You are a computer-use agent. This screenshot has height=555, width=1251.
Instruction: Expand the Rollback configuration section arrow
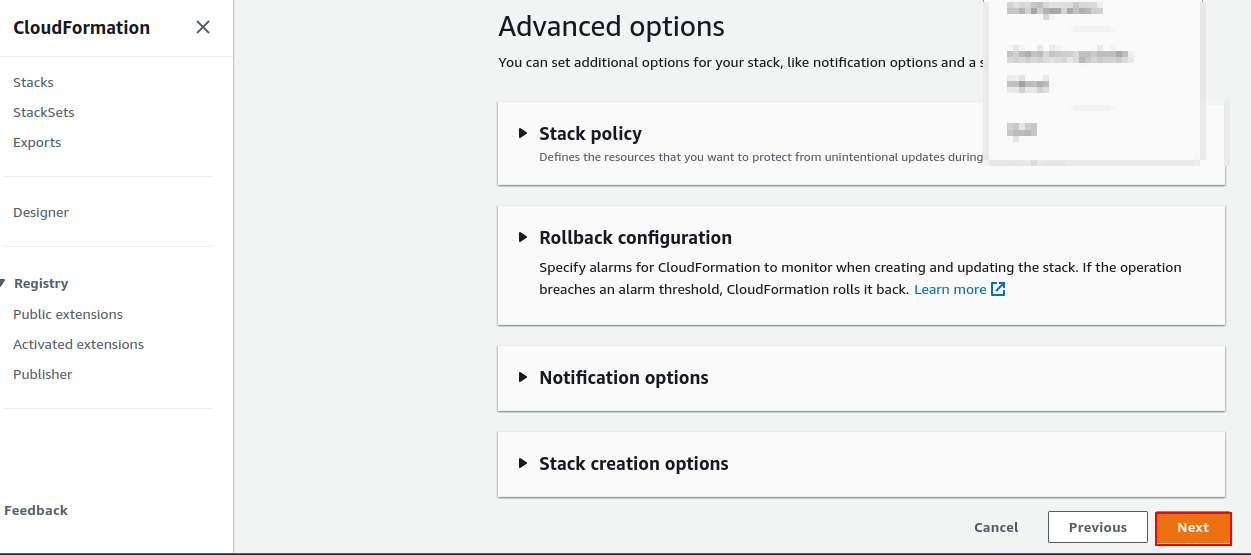click(x=522, y=237)
